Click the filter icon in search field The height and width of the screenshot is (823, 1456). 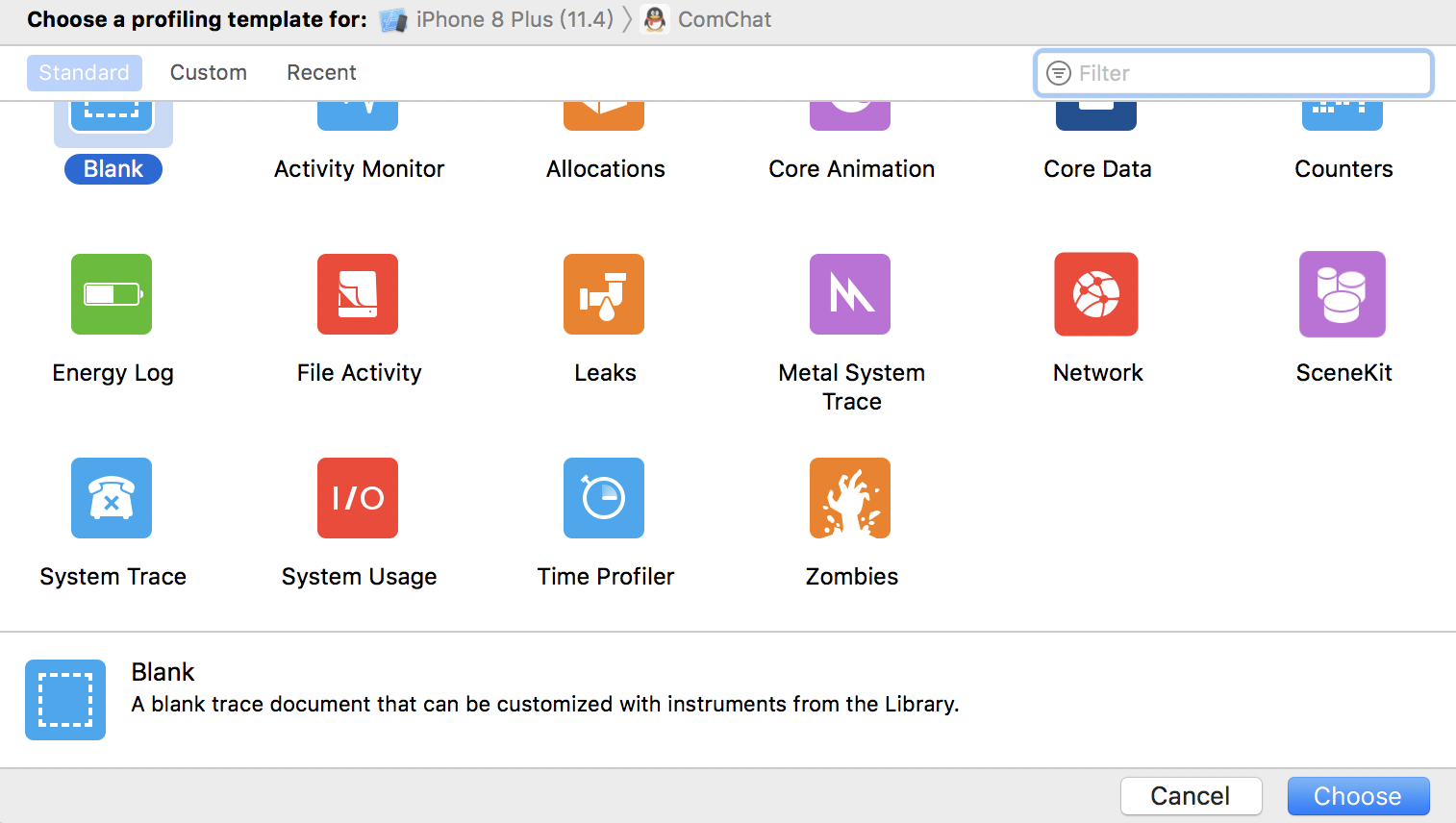tap(1059, 73)
